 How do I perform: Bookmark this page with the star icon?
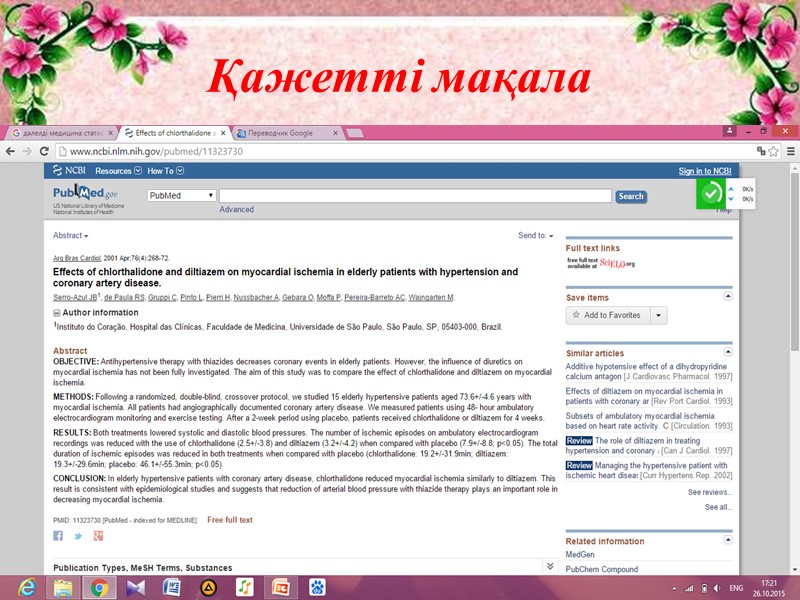pos(773,152)
